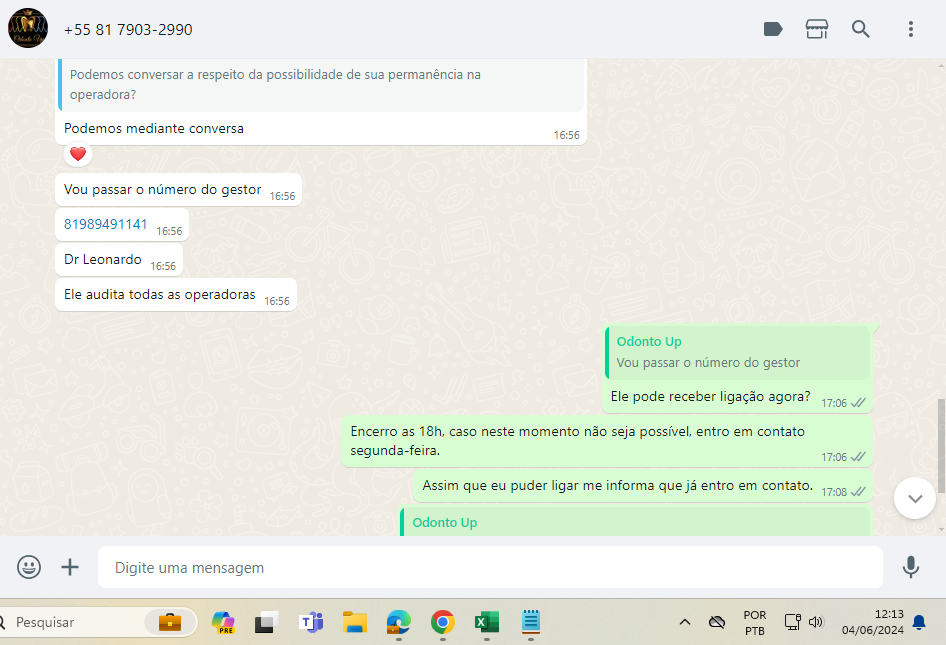Start recording a voice message

click(910, 567)
